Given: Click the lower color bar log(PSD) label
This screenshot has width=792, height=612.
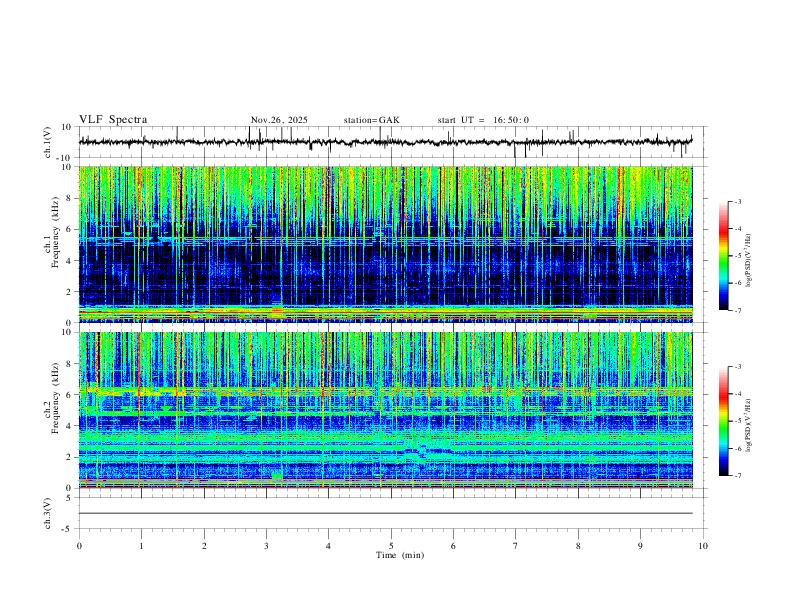Looking at the screenshot, I should 749,425.
